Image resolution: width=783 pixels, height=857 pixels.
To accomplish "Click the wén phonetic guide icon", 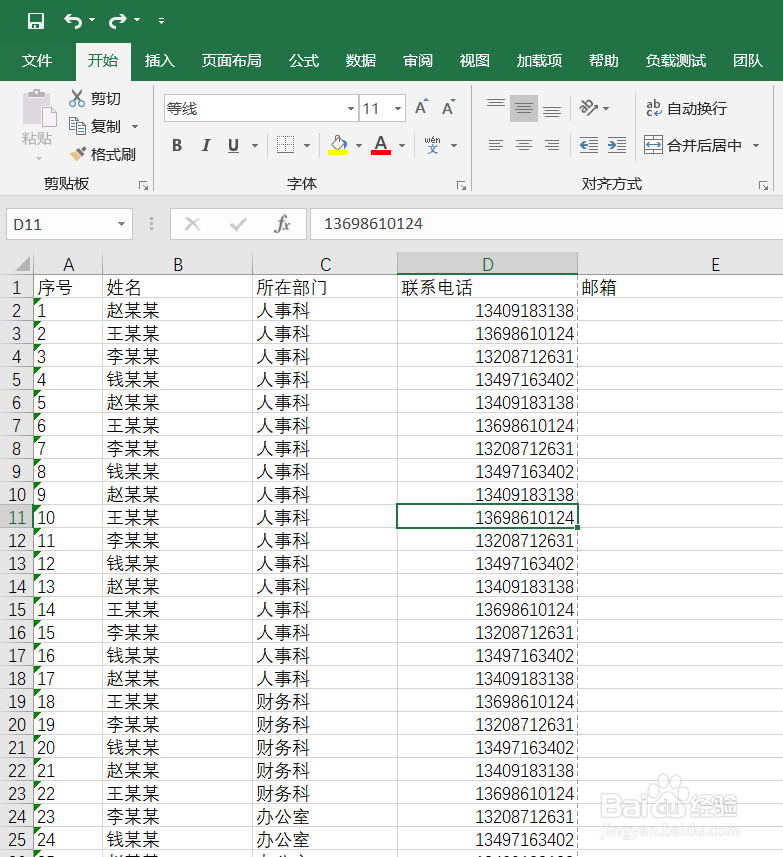I will [x=432, y=145].
